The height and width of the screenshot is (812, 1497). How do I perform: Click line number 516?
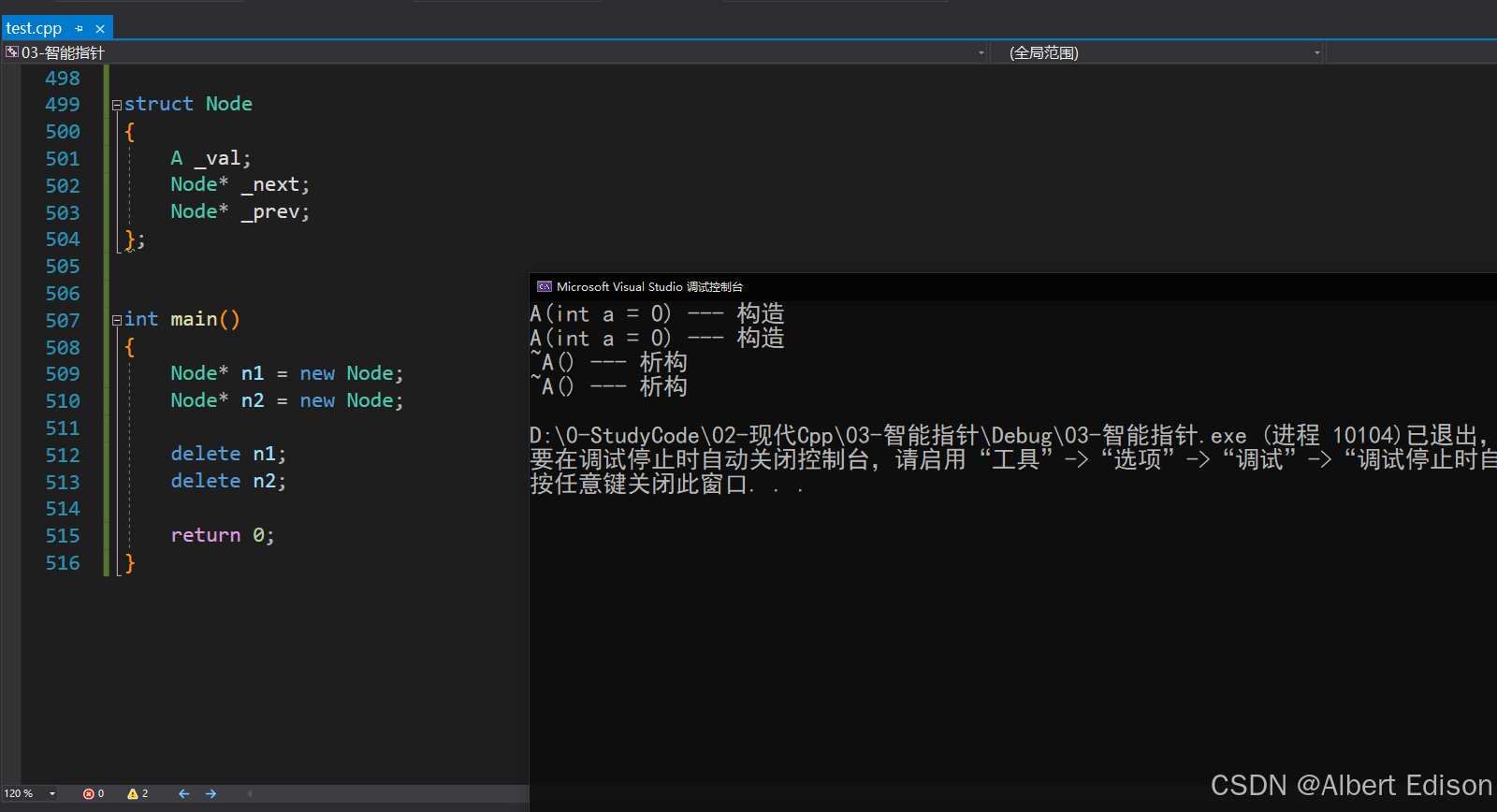pyautogui.click(x=63, y=563)
